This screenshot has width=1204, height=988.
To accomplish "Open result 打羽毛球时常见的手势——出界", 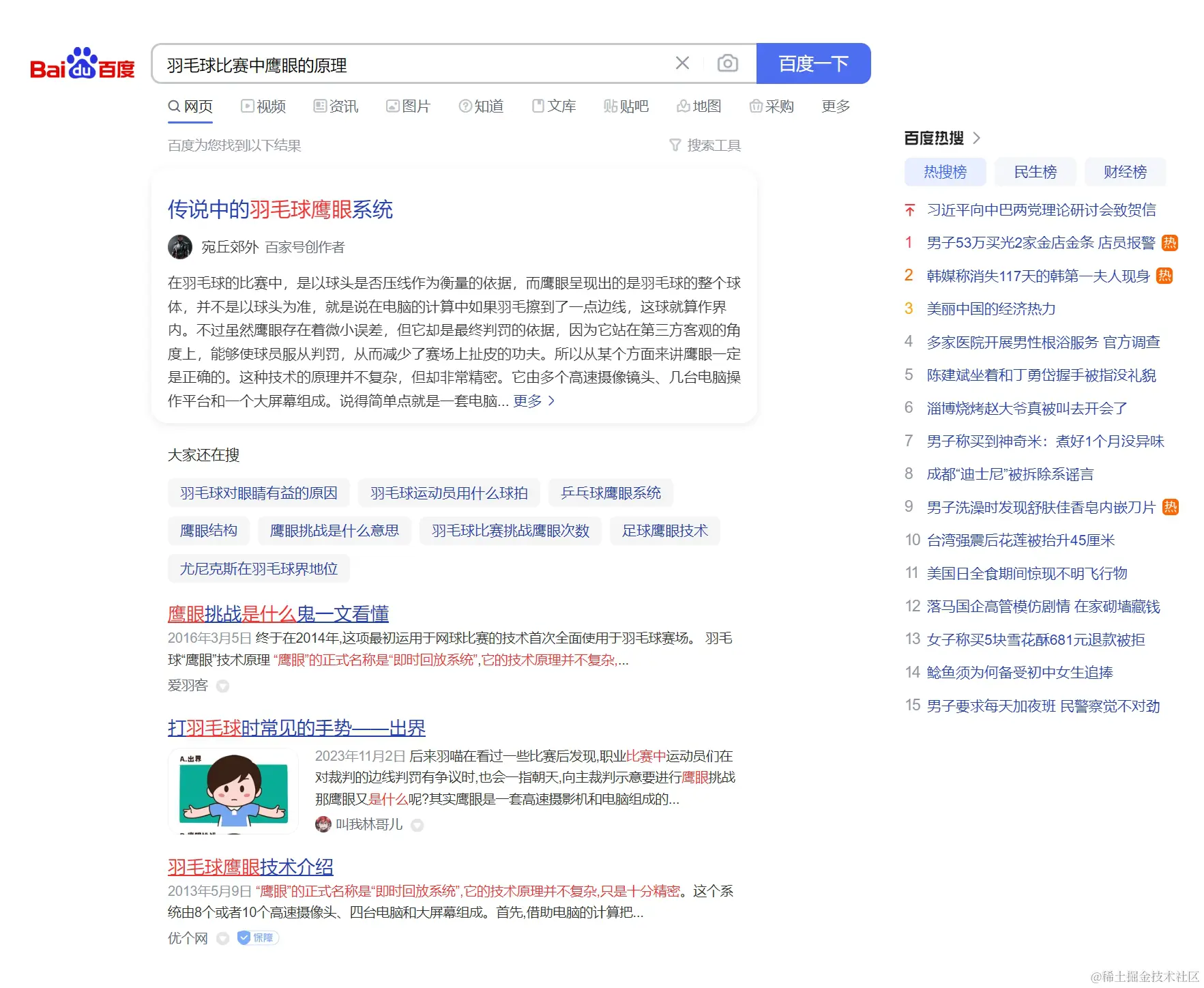I will (x=297, y=728).
